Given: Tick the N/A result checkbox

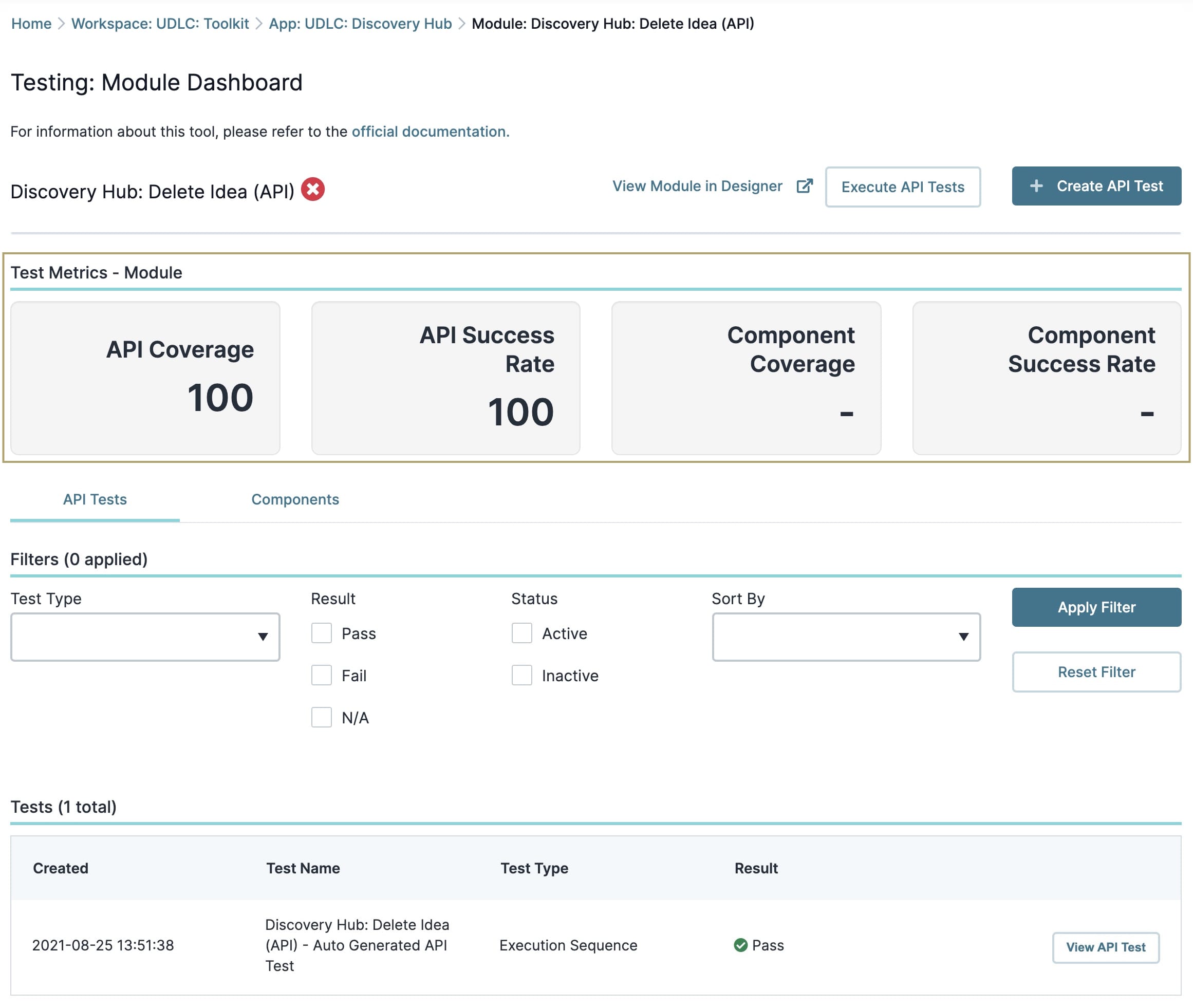Looking at the screenshot, I should 322,717.
